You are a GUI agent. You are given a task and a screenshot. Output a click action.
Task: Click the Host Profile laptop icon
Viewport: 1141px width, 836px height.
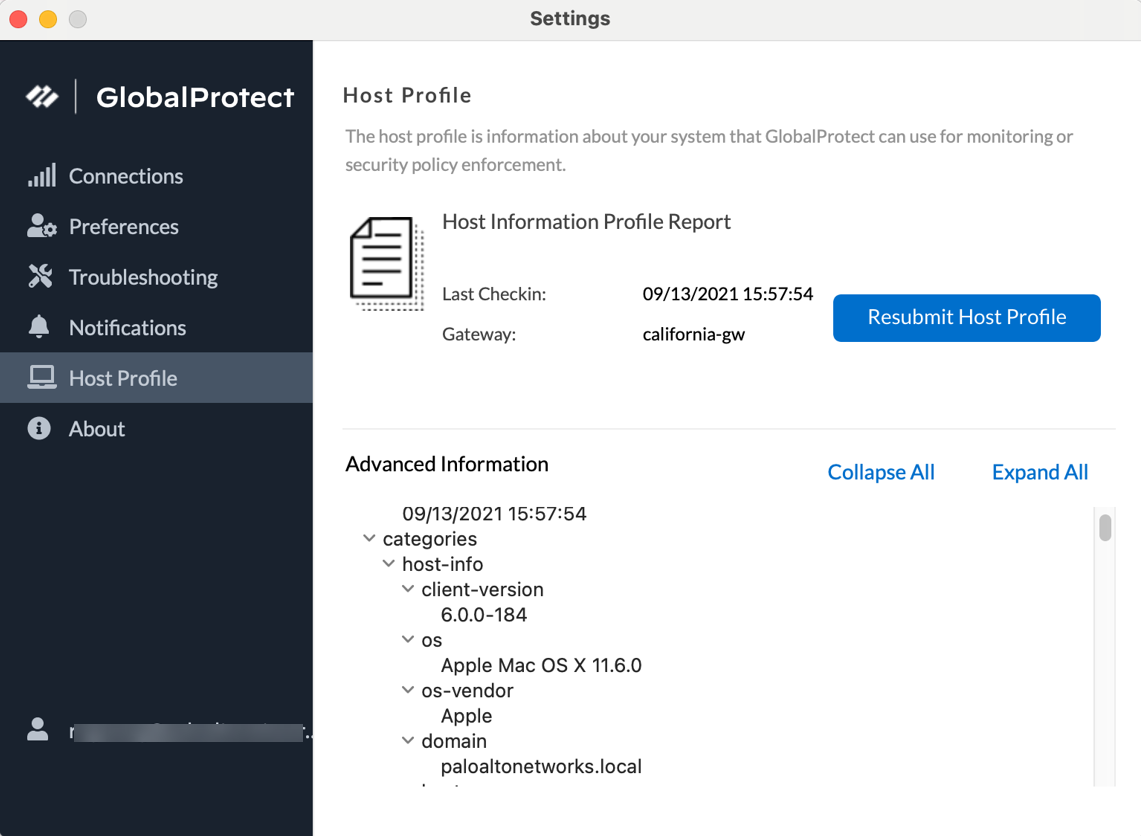[x=41, y=378]
